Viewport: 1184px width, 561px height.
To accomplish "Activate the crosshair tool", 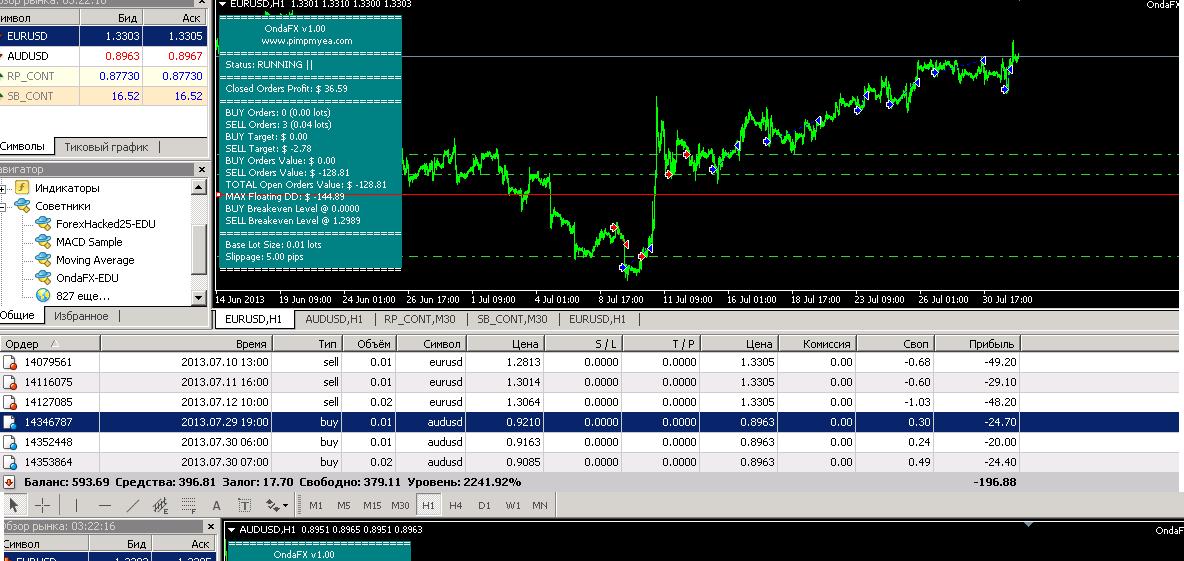I will pyautogui.click(x=44, y=505).
